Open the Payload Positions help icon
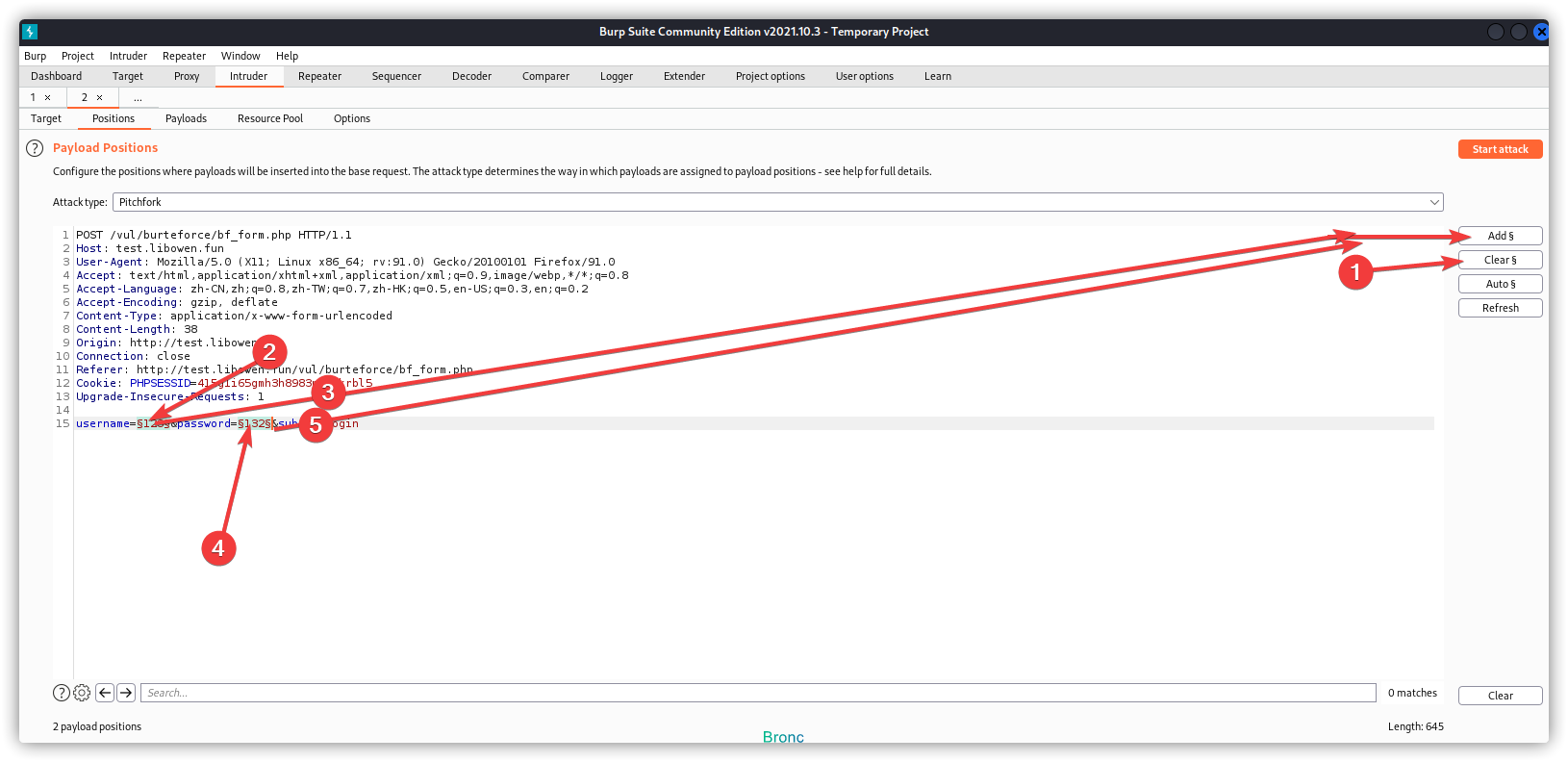The width and height of the screenshot is (1568, 762). [x=35, y=148]
